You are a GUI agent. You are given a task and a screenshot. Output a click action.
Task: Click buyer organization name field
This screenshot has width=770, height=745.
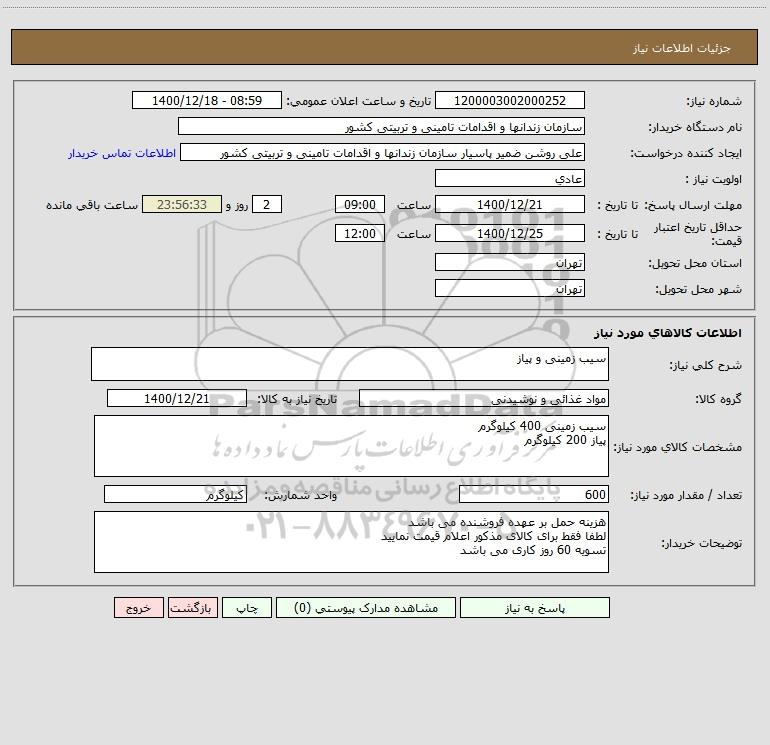point(381,126)
